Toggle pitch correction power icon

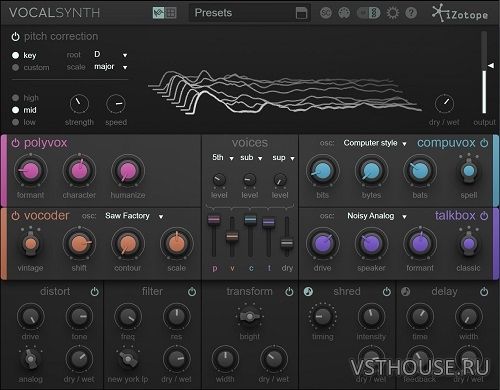[x=15, y=37]
